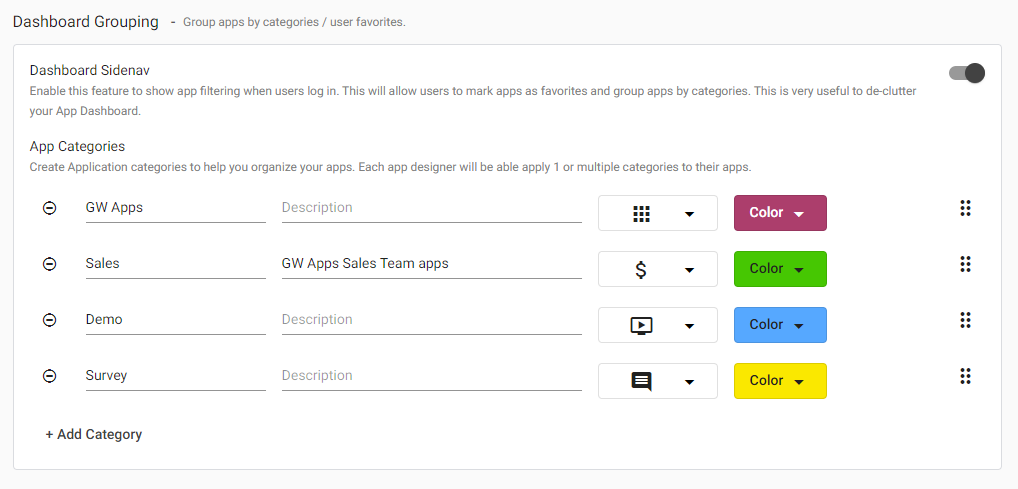This screenshot has height=489, width=1018.
Task: Open the blue Color picker for Demo
Action: coord(780,325)
